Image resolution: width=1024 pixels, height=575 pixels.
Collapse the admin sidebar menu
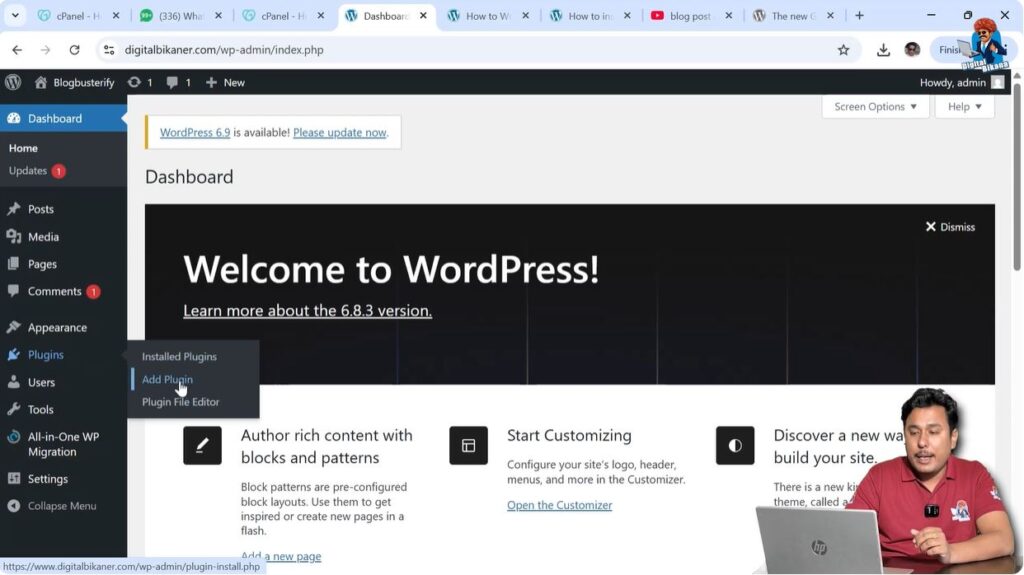(52, 506)
